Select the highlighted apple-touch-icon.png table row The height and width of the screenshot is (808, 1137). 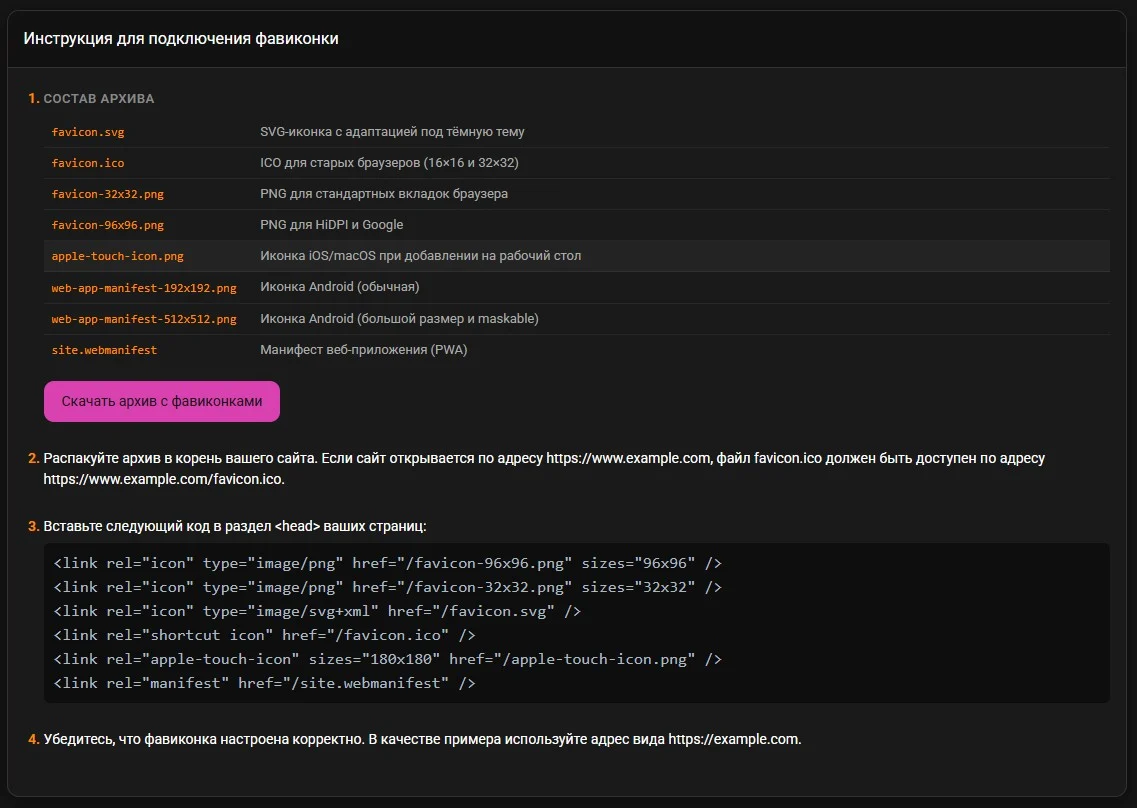pos(576,256)
